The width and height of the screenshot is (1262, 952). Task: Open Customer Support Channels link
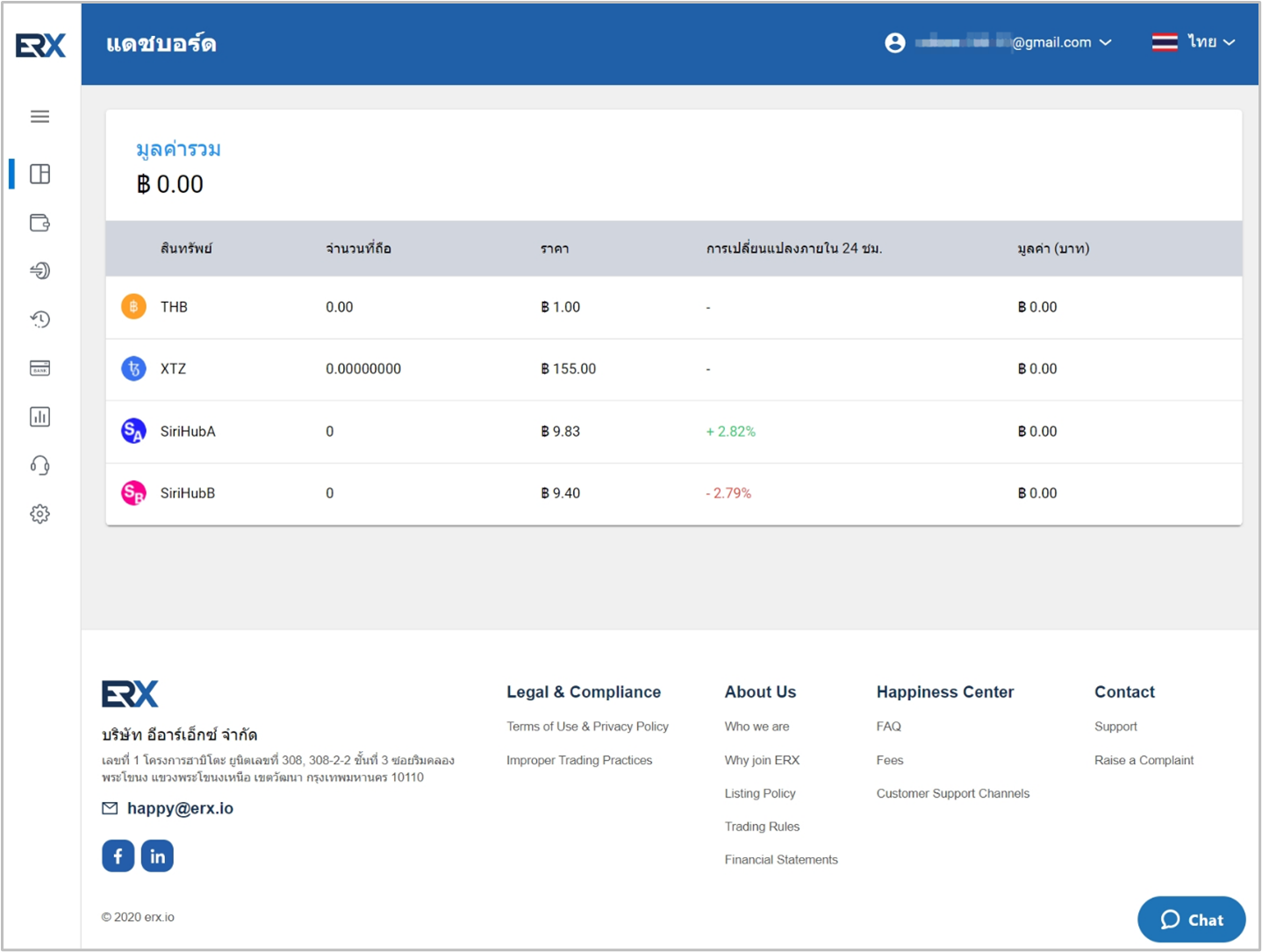click(953, 793)
